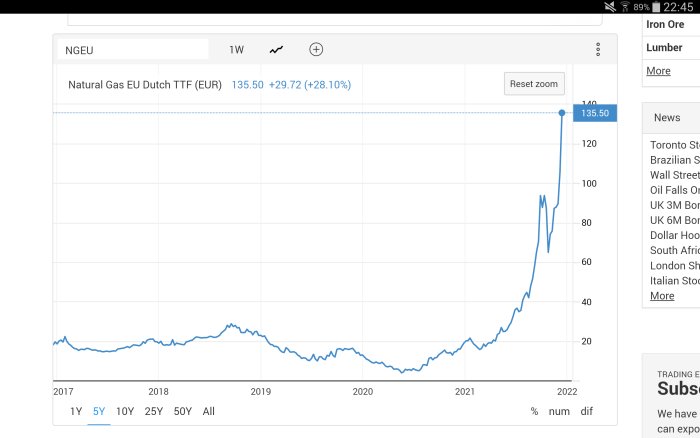The image size is (700, 438).
Task: Select the 25Y time range
Action: (x=154, y=411)
